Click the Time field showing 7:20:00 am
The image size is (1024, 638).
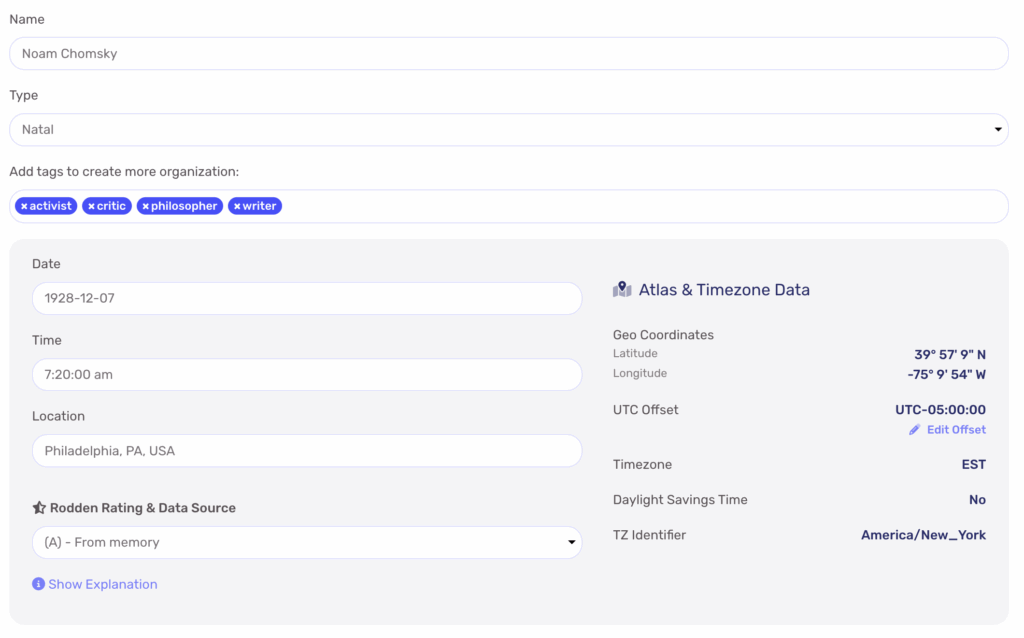pos(306,375)
